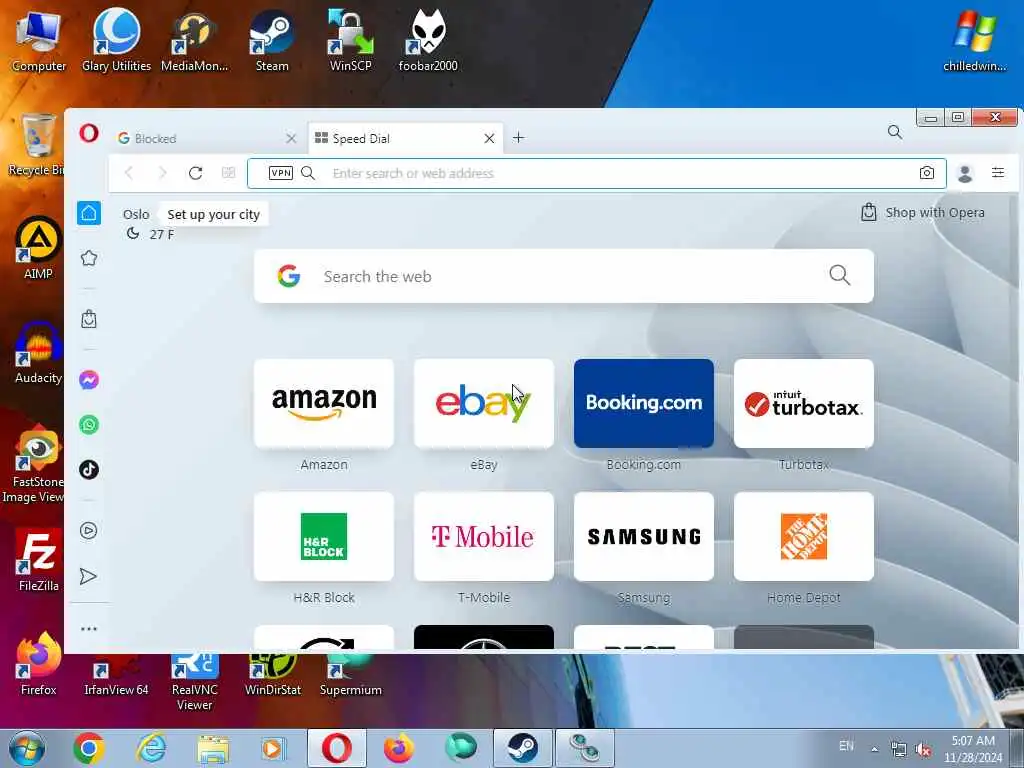
Task: Close the Blocked tab
Action: pos(291,138)
